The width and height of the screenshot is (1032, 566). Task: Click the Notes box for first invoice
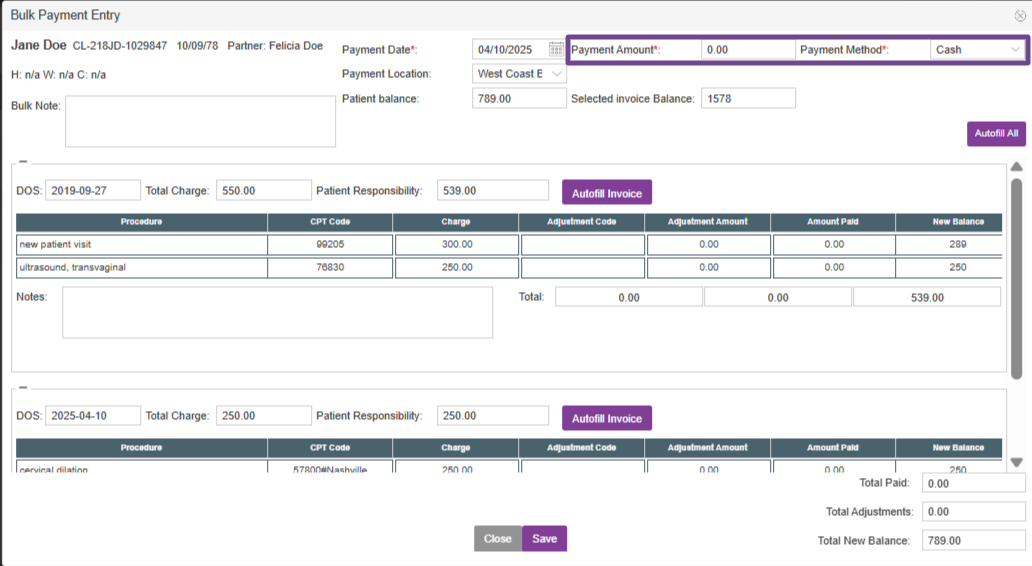point(277,313)
